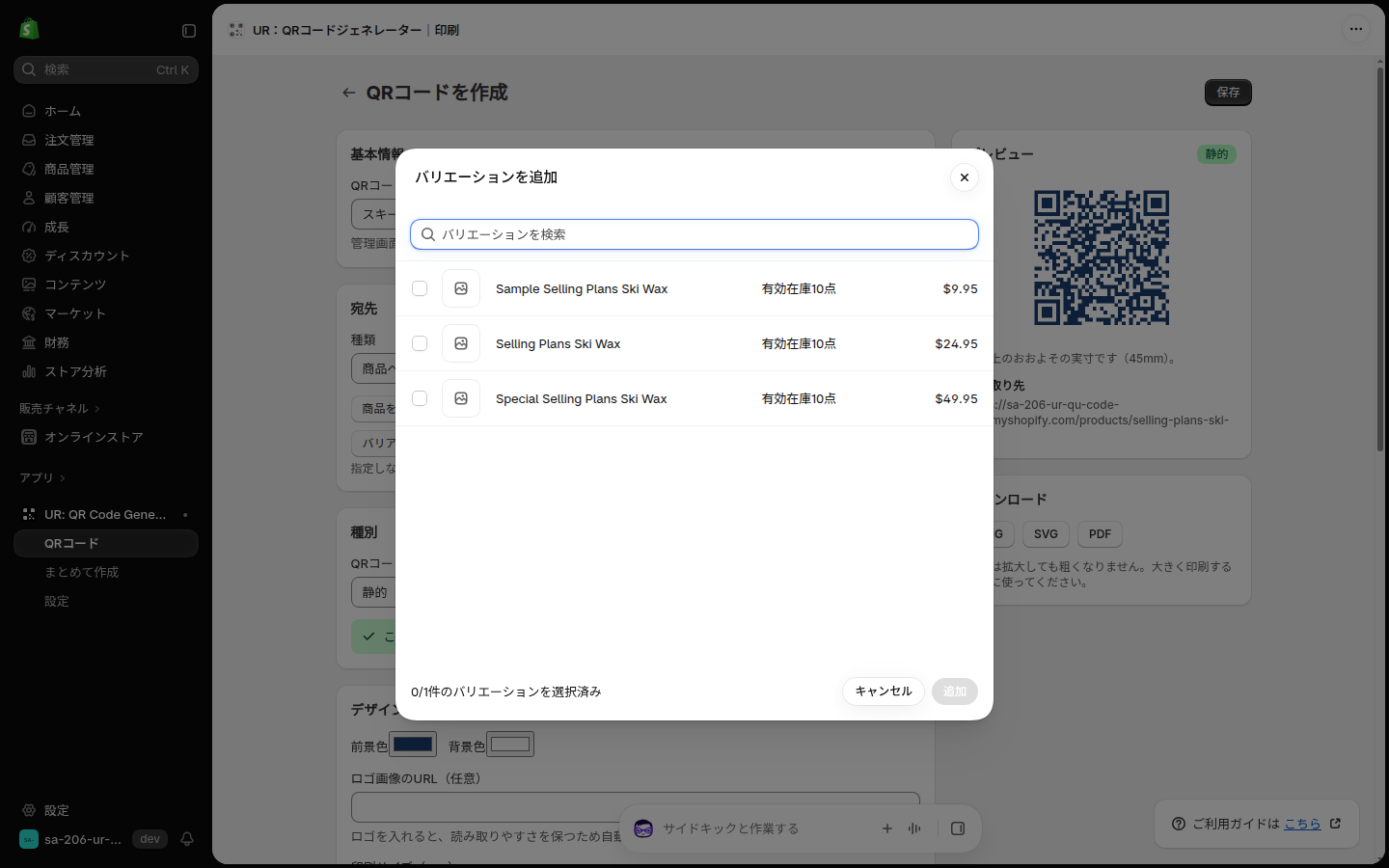Viewport: 1389px width, 868px height.
Task: Click the Sidekick avatar icon
Action: pyautogui.click(x=643, y=828)
